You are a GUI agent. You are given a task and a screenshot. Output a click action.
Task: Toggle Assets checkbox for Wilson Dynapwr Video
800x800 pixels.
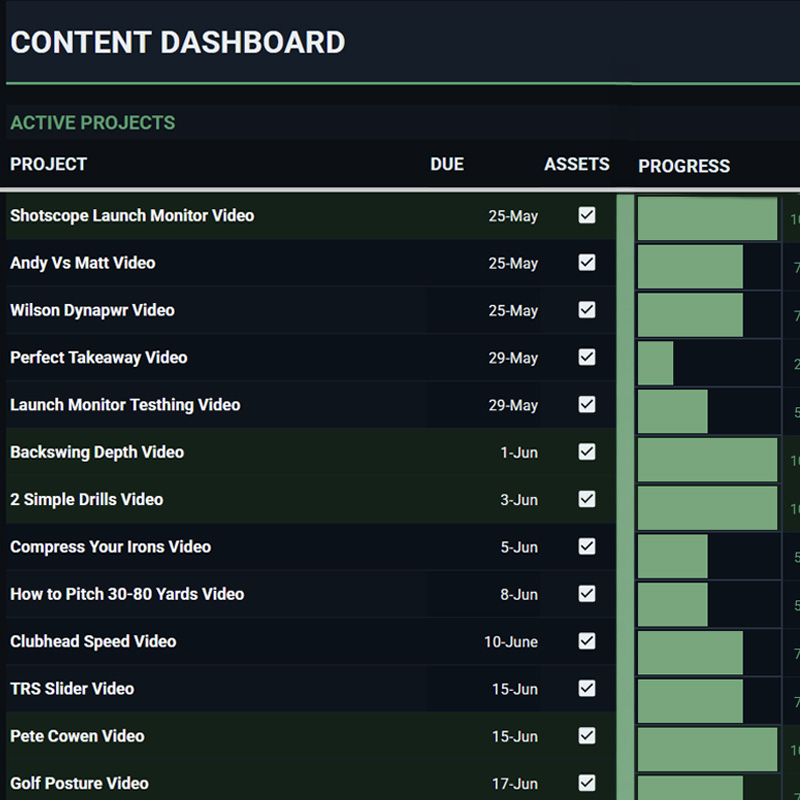tap(587, 310)
